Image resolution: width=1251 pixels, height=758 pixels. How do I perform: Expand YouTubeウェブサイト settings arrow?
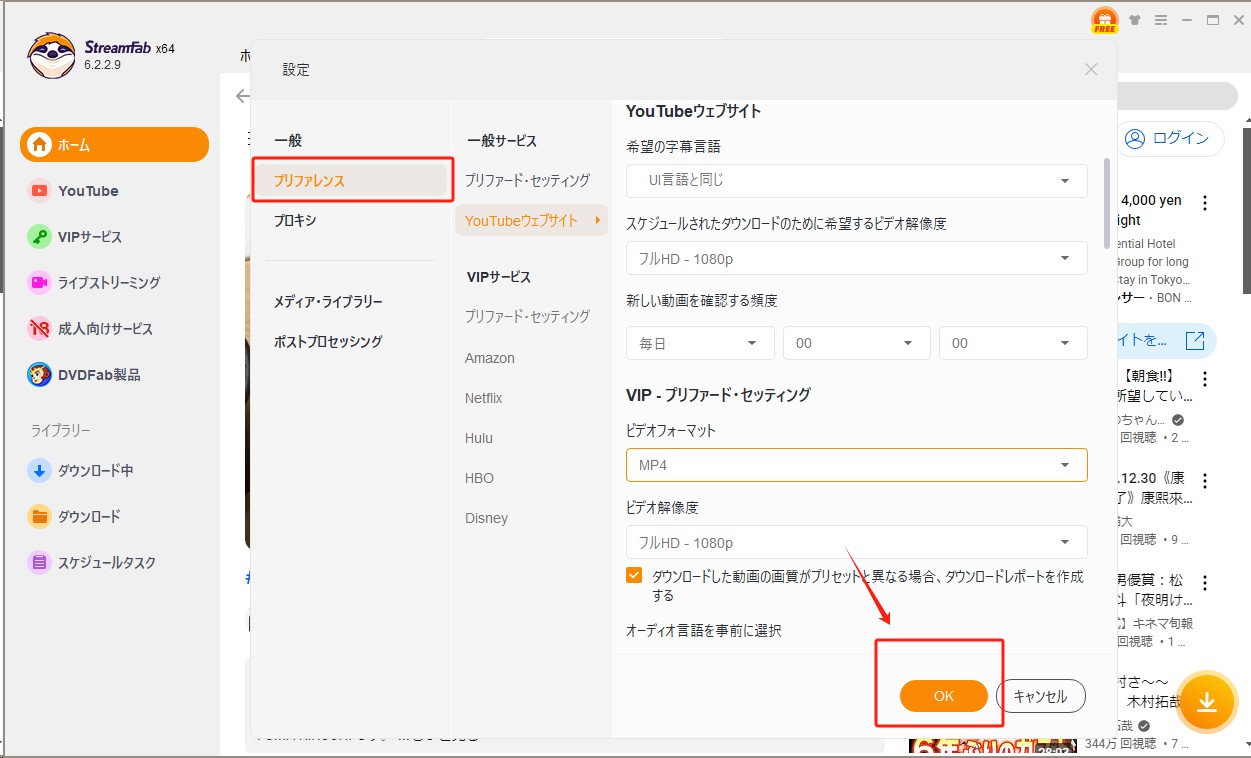(x=597, y=220)
